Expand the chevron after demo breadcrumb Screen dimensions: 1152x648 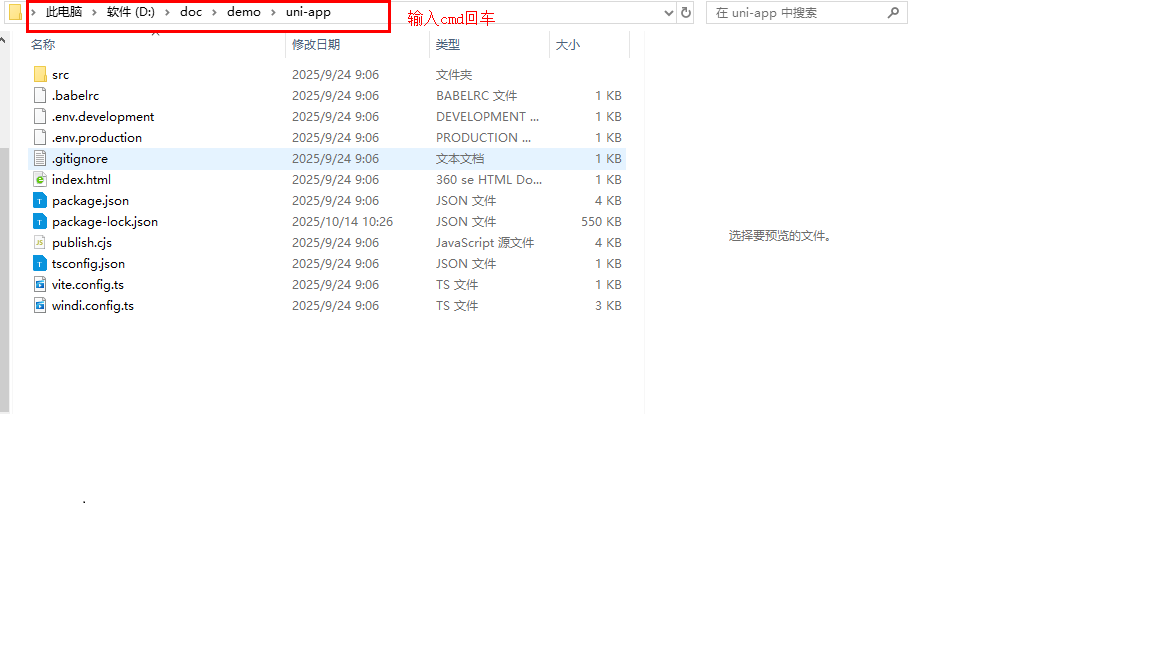273,13
